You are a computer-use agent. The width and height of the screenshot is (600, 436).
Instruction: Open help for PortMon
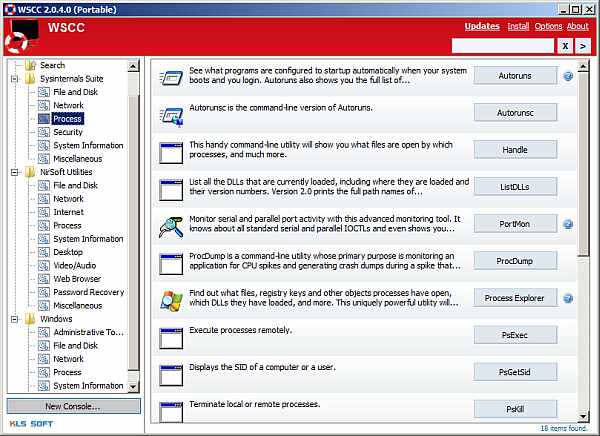568,224
